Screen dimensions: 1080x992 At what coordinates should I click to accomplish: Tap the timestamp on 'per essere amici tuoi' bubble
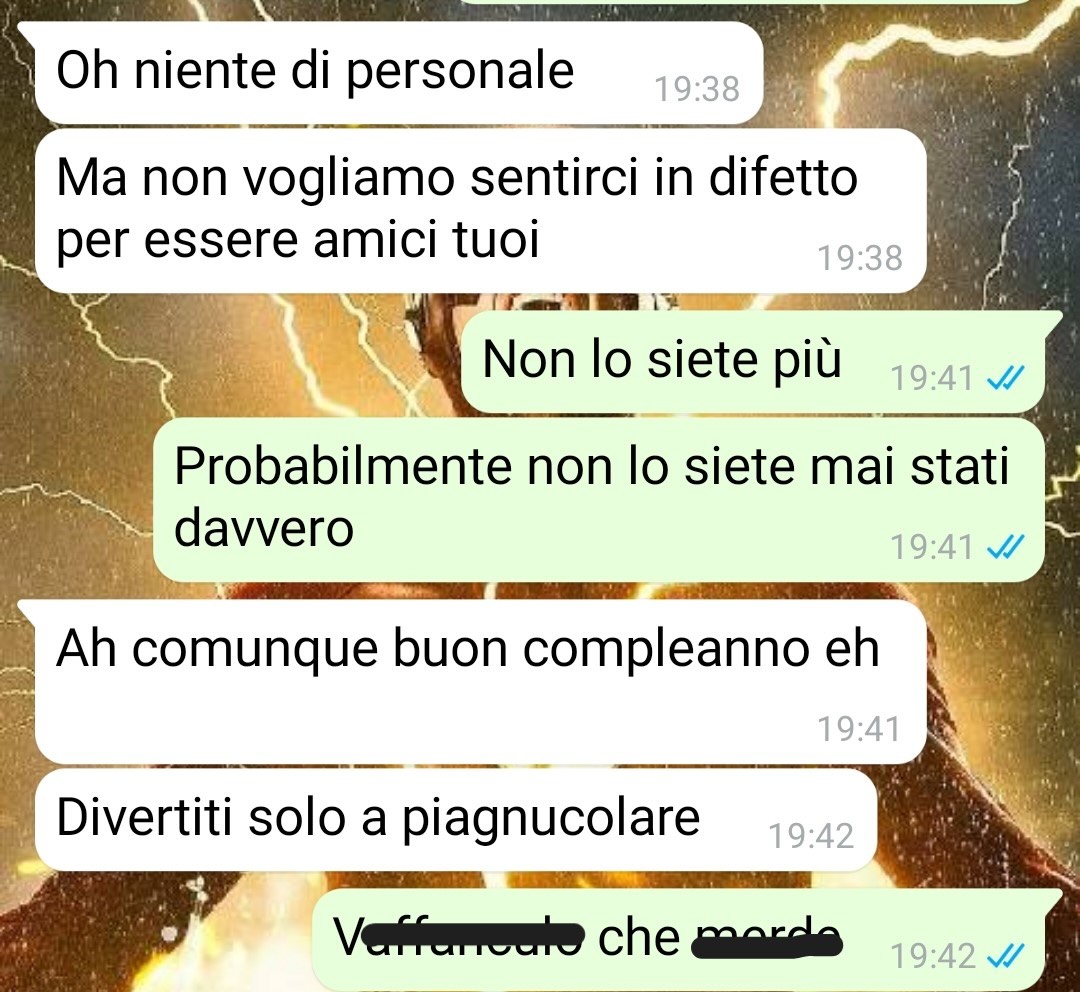[x=860, y=258]
